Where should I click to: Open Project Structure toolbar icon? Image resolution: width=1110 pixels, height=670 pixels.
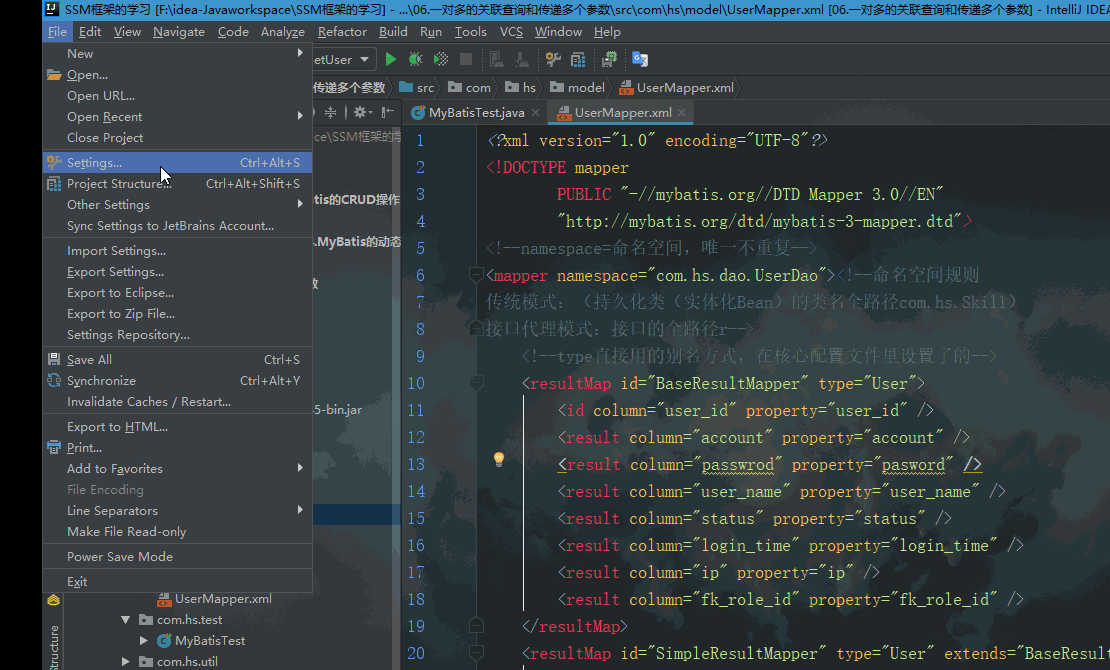[580, 59]
